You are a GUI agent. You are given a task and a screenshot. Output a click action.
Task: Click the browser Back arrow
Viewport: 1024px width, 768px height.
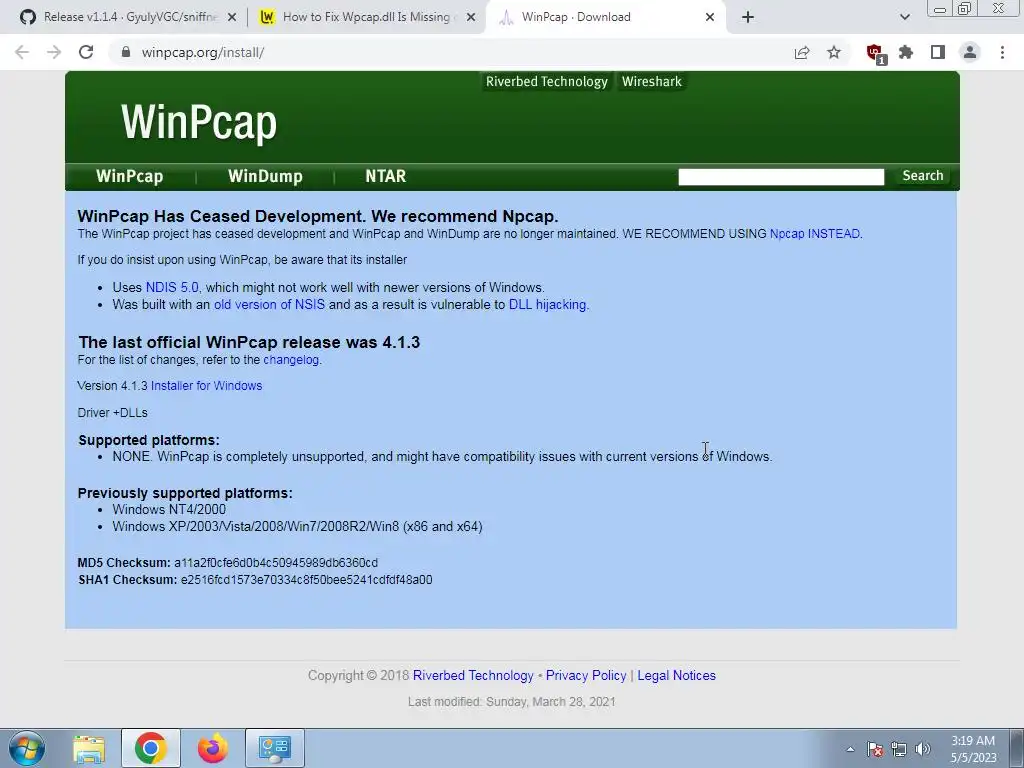pyautogui.click(x=22, y=52)
